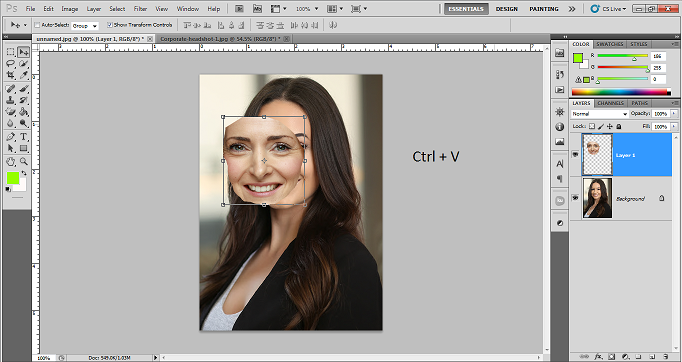Screen dimensions: 682x362
Task: Switch to the Essentials workspace
Action: point(466,9)
